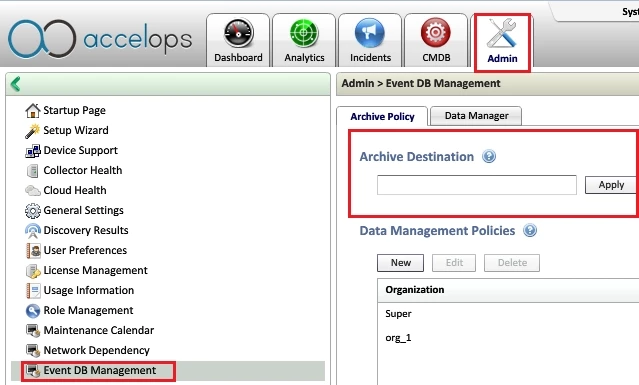Click the Role Management icon

pyautogui.click(x=33, y=310)
